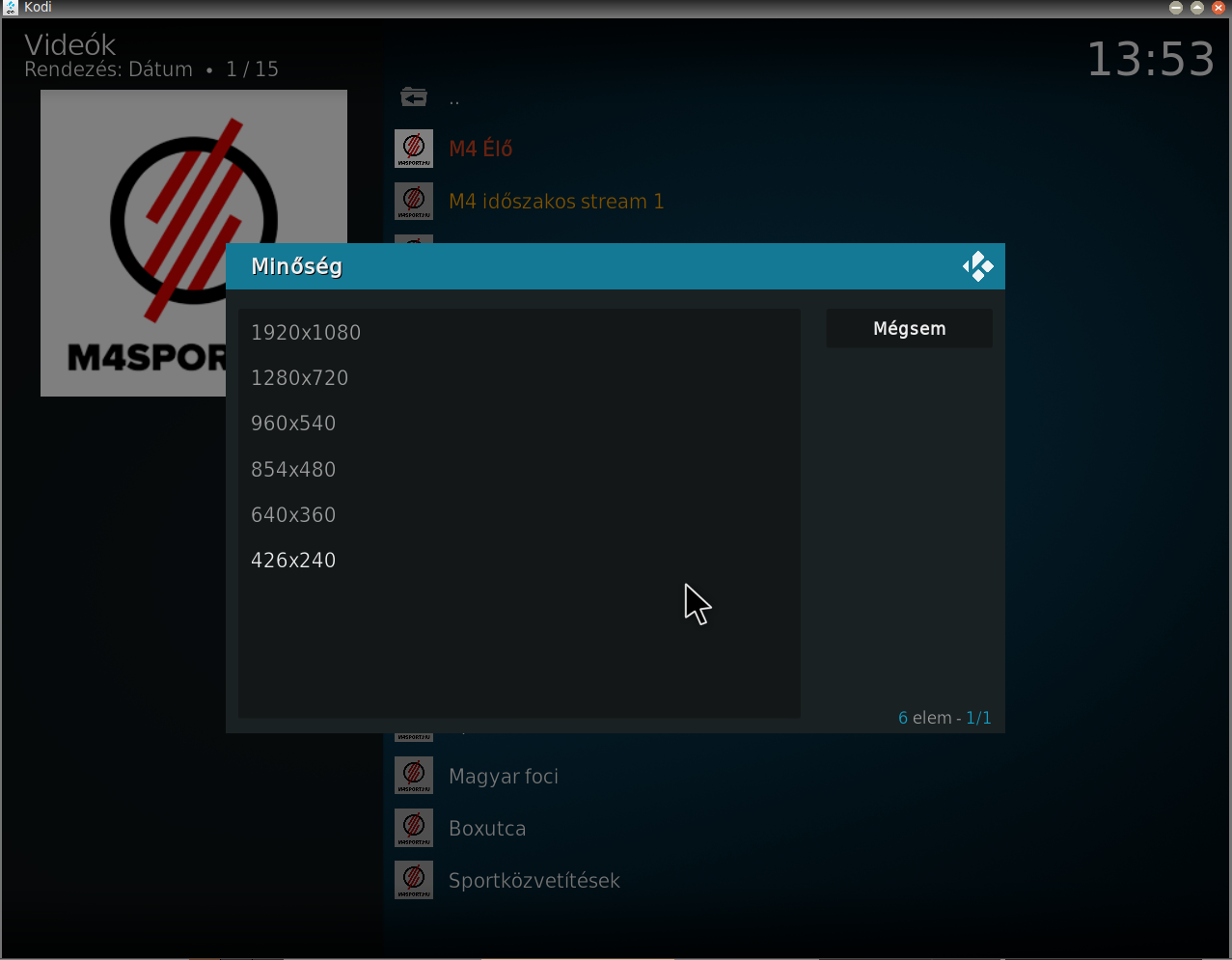This screenshot has width=1232, height=960.
Task: Click the '..' parent directory entry
Action: pyautogui.click(x=454, y=98)
